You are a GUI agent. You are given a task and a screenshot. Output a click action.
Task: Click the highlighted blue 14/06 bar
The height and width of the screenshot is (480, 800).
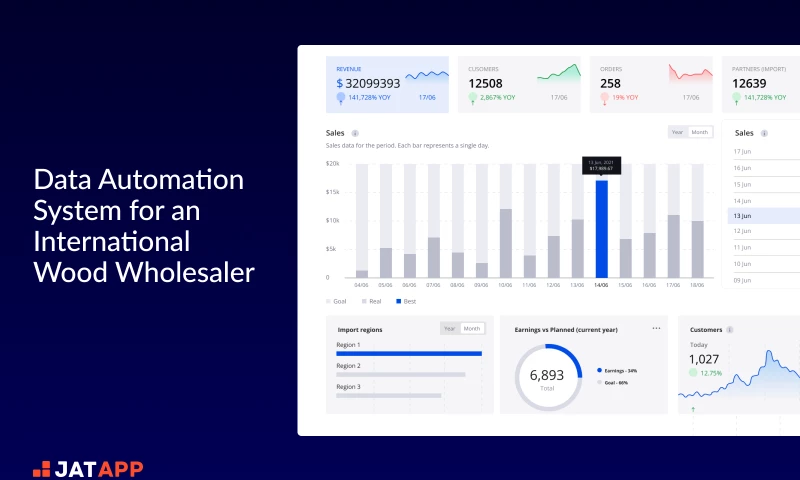pyautogui.click(x=602, y=229)
